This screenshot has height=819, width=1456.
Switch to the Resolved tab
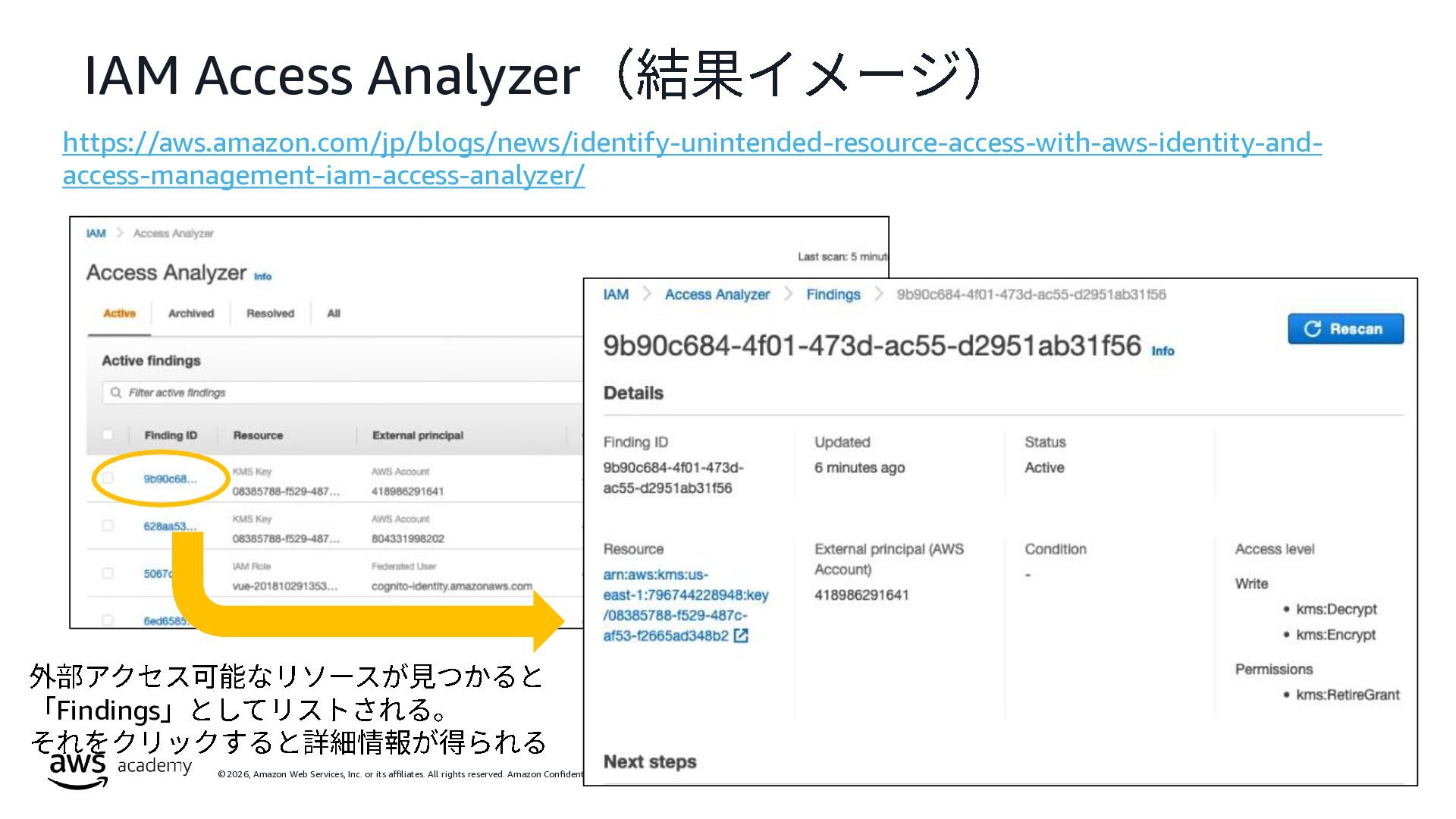pyautogui.click(x=270, y=313)
